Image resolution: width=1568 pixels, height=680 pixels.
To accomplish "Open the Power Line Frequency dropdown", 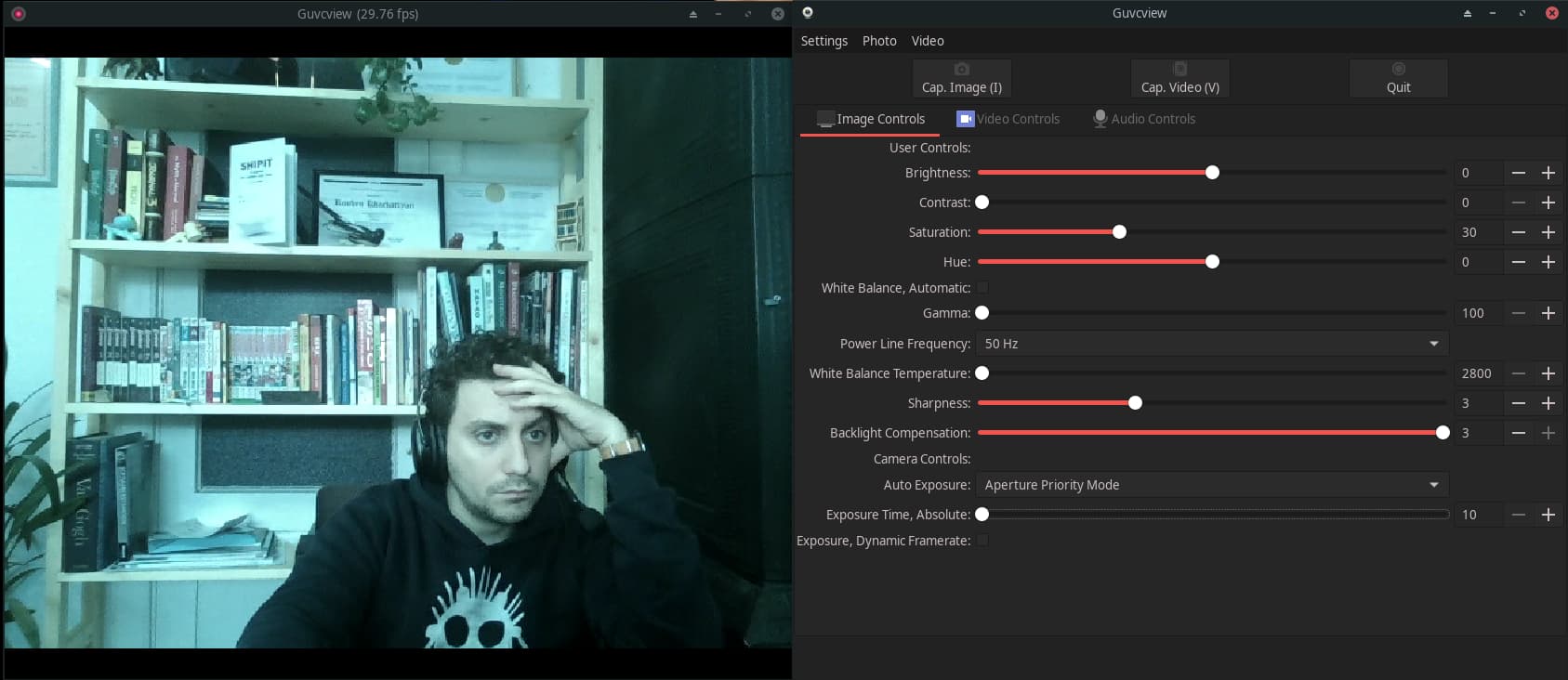I will pos(1212,344).
